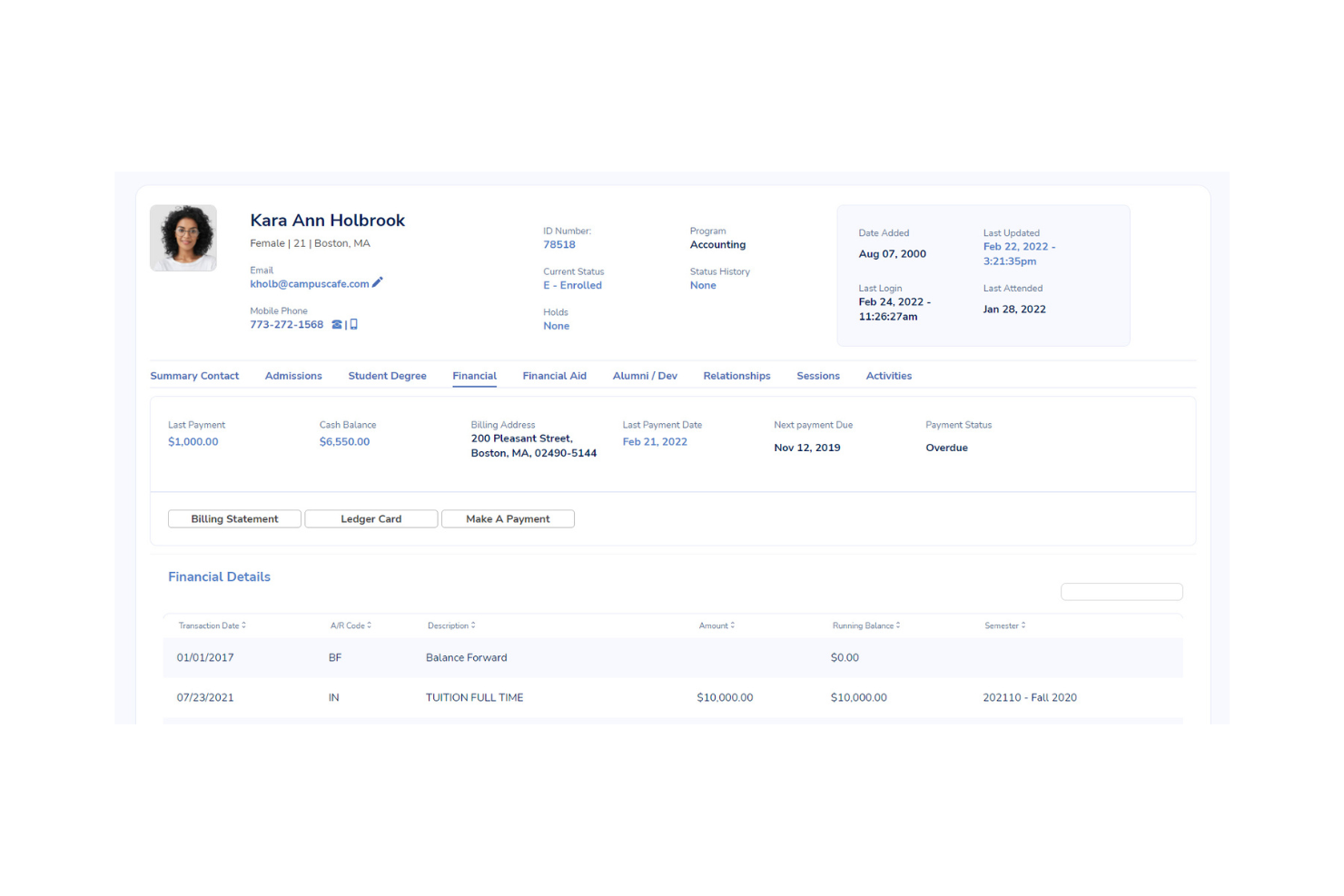The width and height of the screenshot is (1344, 896).
Task: Click the E - Enrolled status link
Action: (572, 286)
